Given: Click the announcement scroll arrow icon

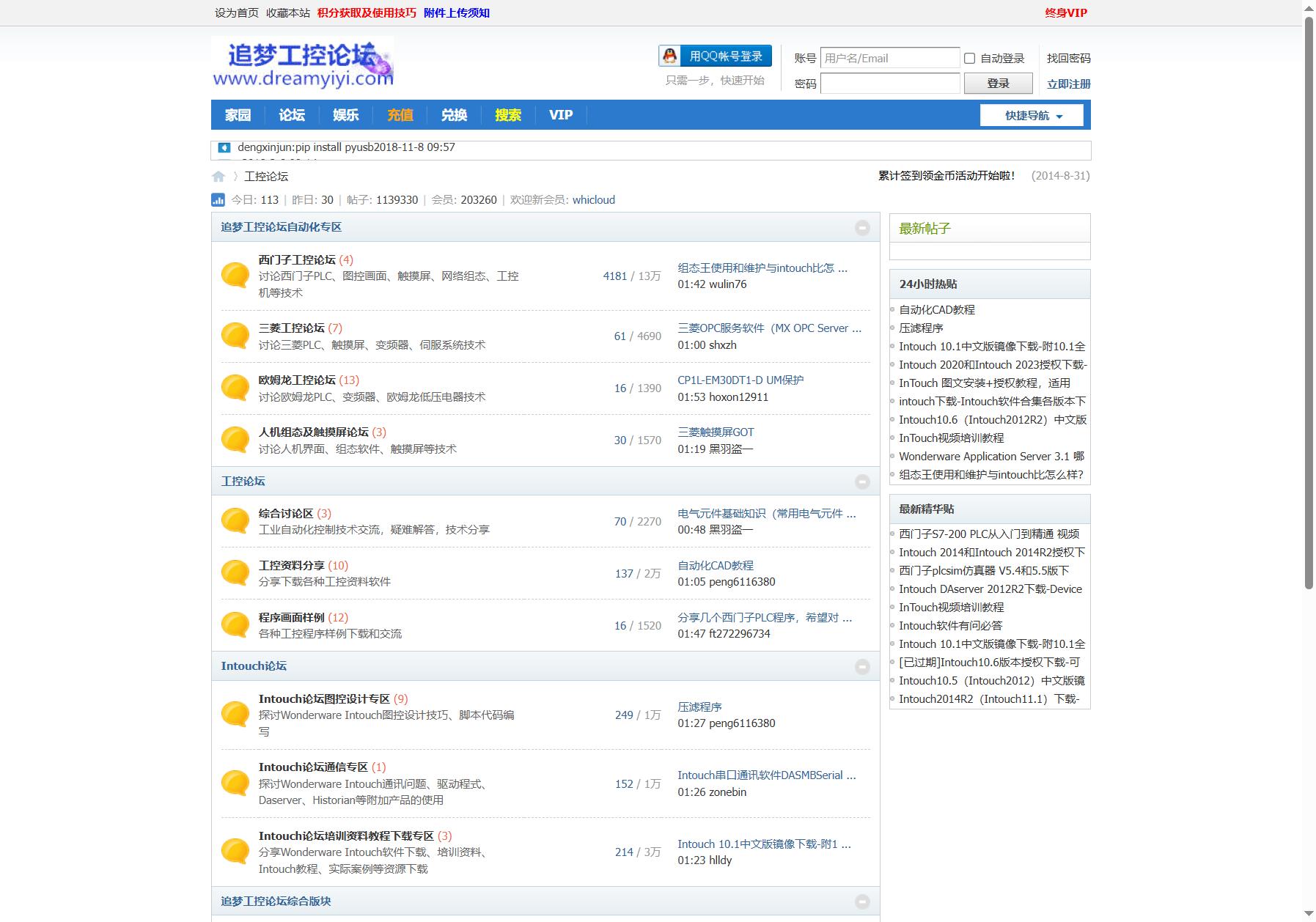Looking at the screenshot, I should pos(224,147).
